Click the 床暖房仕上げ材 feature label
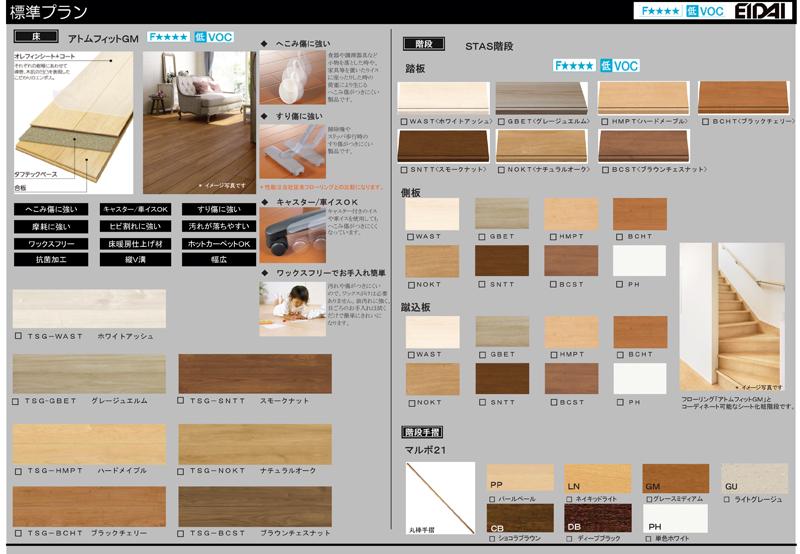This screenshot has height=554, width=800. click(x=135, y=243)
